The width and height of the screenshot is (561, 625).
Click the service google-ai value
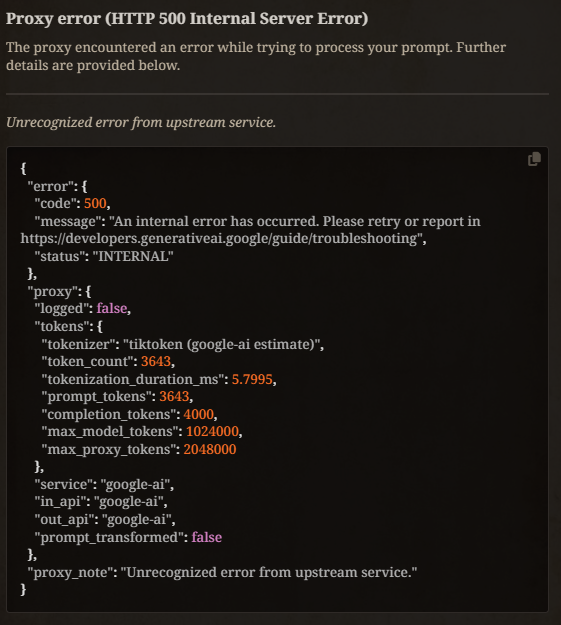point(136,484)
